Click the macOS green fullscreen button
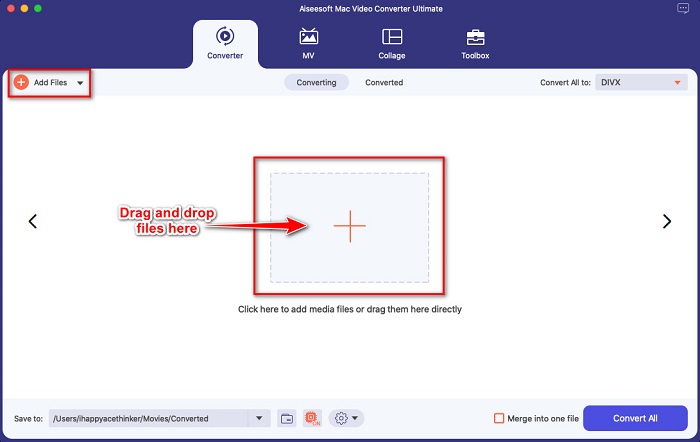This screenshot has width=700, height=442. [x=38, y=8]
